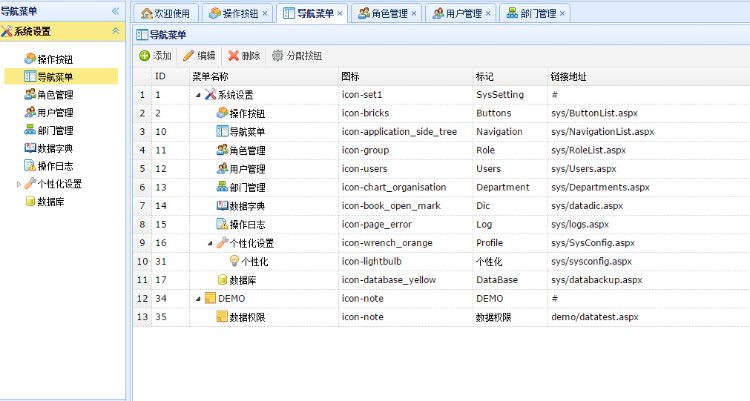This screenshot has height=401, width=750.
Task: Click users icon in 用户管理 grid row
Action: [x=222, y=168]
